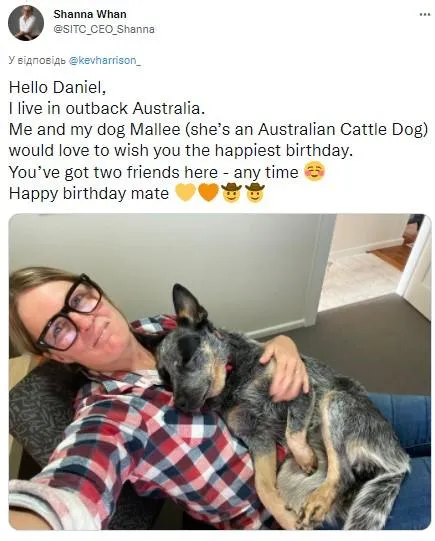Click the 'I live in outback Australia.' line
435x541 pixels.
pos(107,108)
